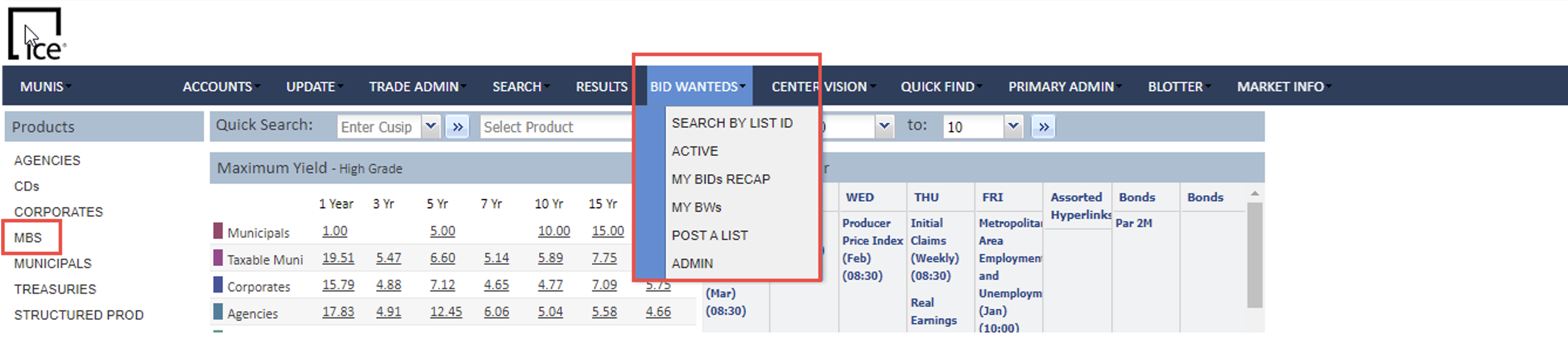Open Agencies yield 17.83
Viewport: 1568px width, 339px height.
coord(338,312)
